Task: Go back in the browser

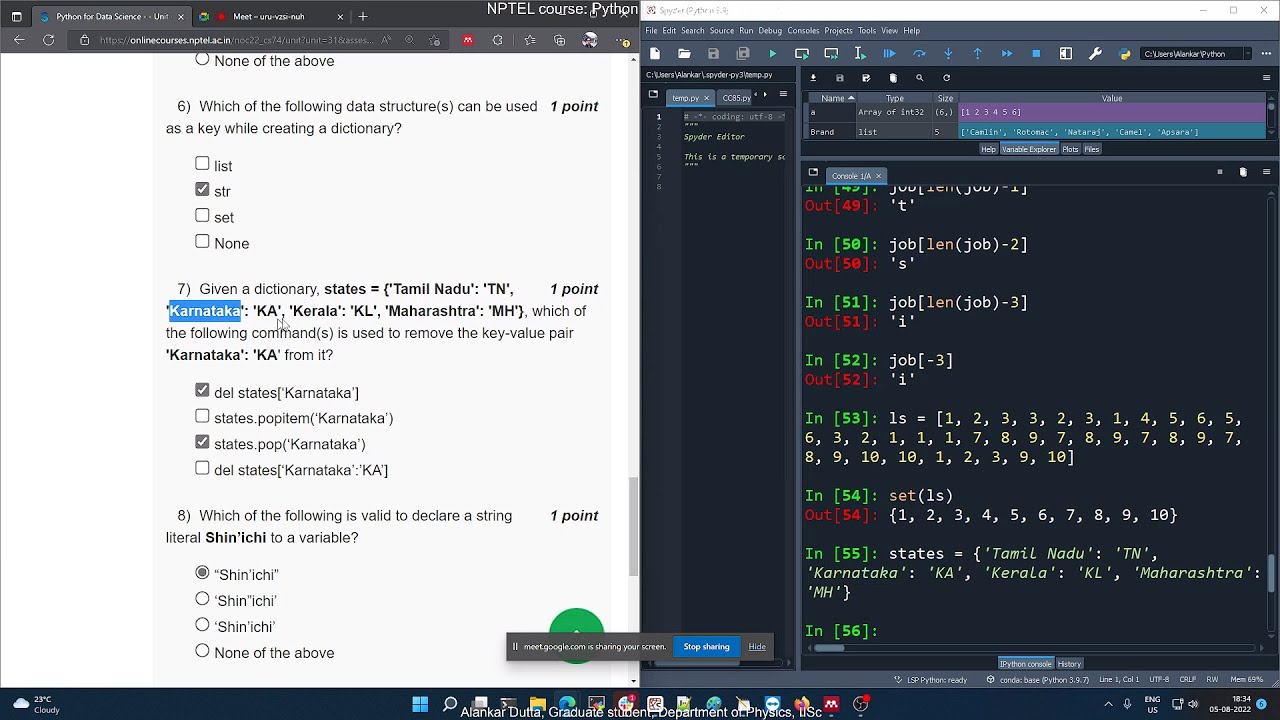Action: (x=19, y=40)
